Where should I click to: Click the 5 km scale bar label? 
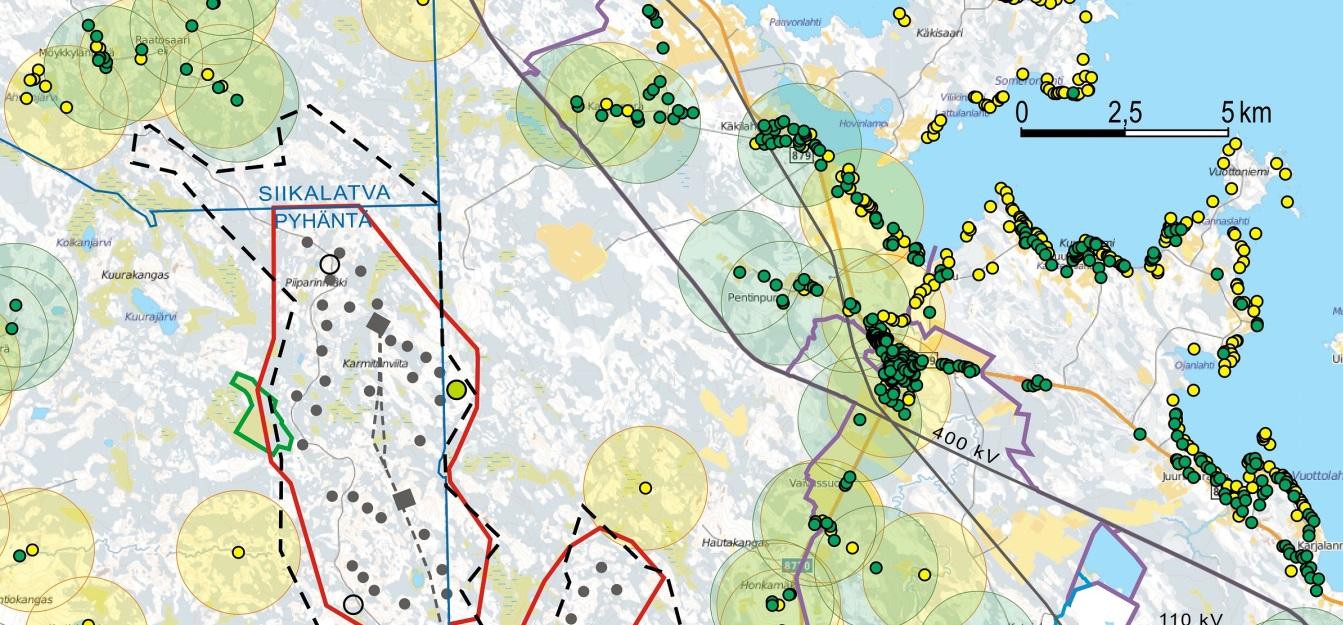click(1249, 113)
